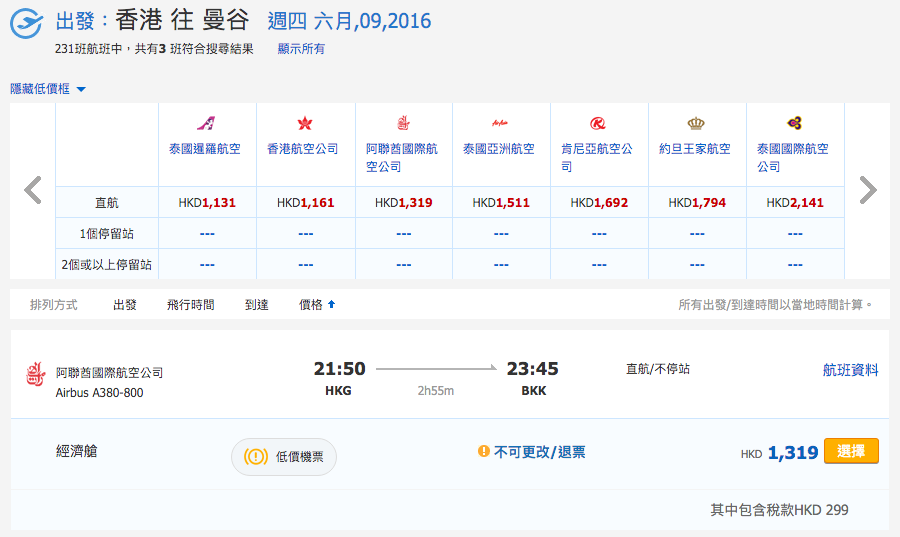This screenshot has height=537, width=900.
Task: Click the HKD1,511 direct fare
Action: [501, 203]
